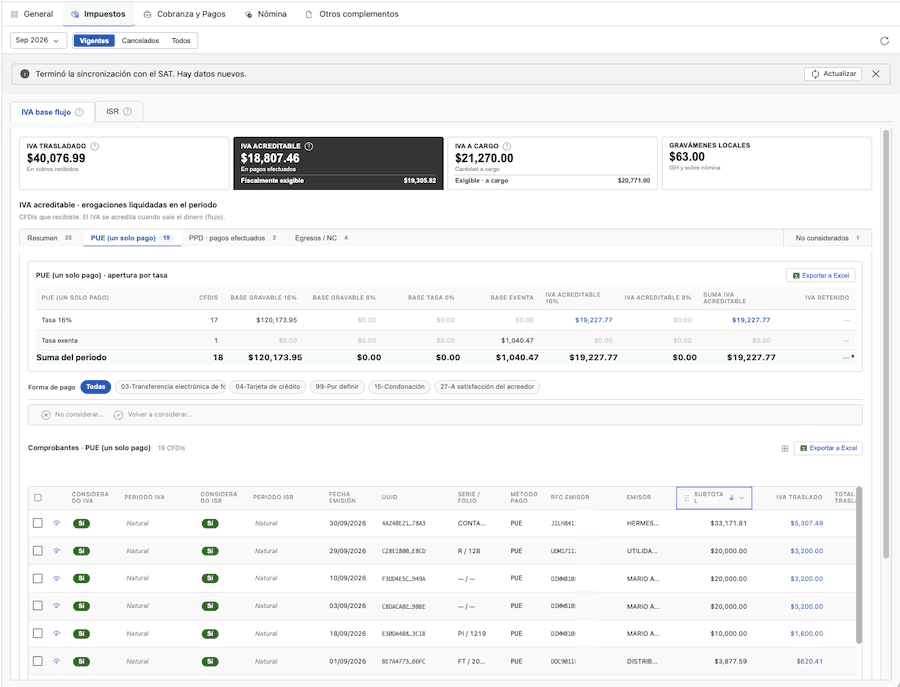Show Todos invoices filter
This screenshot has height=687, width=900.
click(x=181, y=41)
